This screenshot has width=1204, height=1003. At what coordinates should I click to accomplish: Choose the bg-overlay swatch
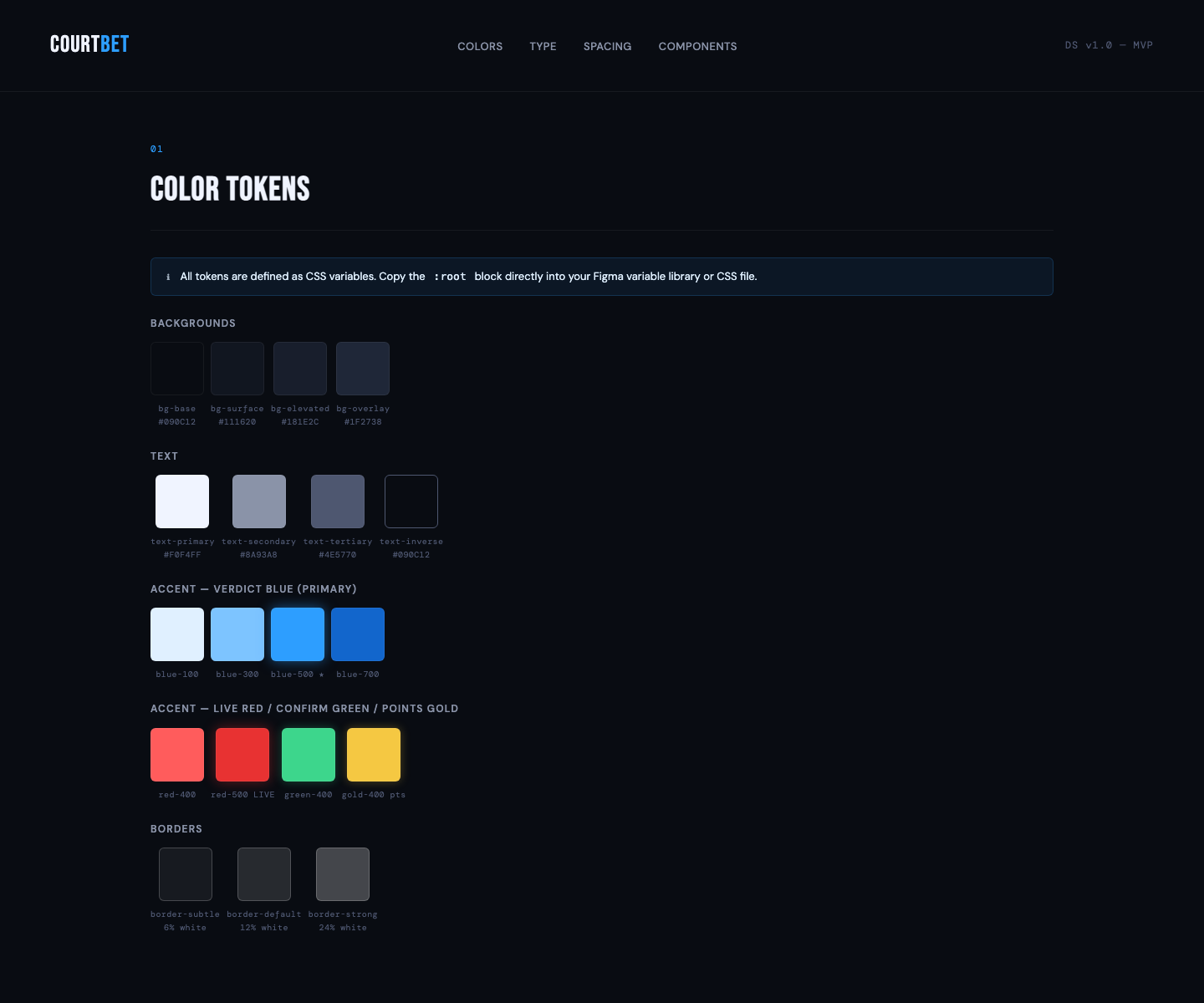363,369
